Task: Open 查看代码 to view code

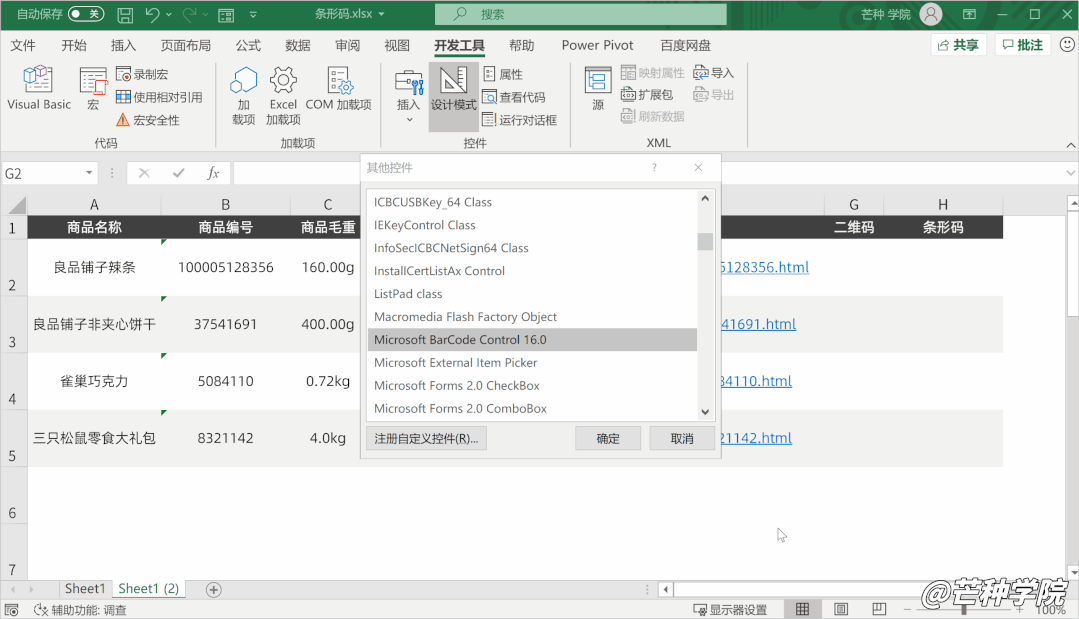Action: click(514, 97)
